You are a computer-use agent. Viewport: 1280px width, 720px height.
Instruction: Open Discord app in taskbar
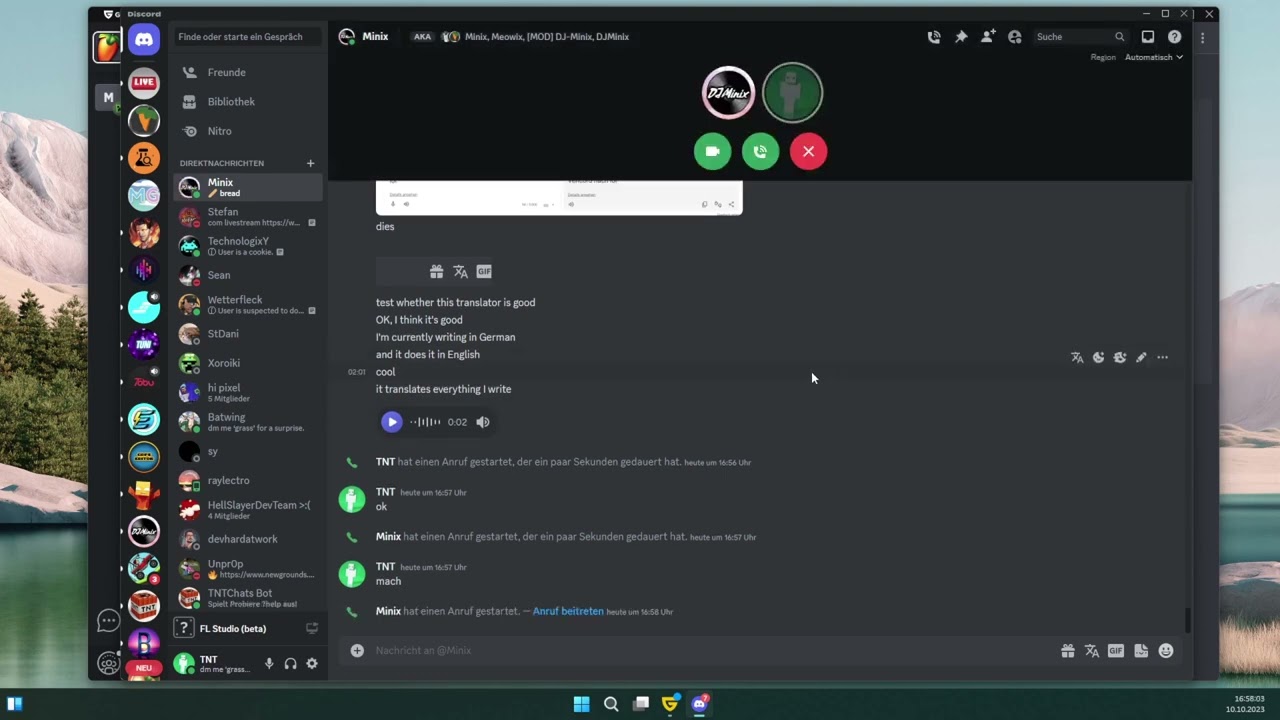[x=700, y=704]
